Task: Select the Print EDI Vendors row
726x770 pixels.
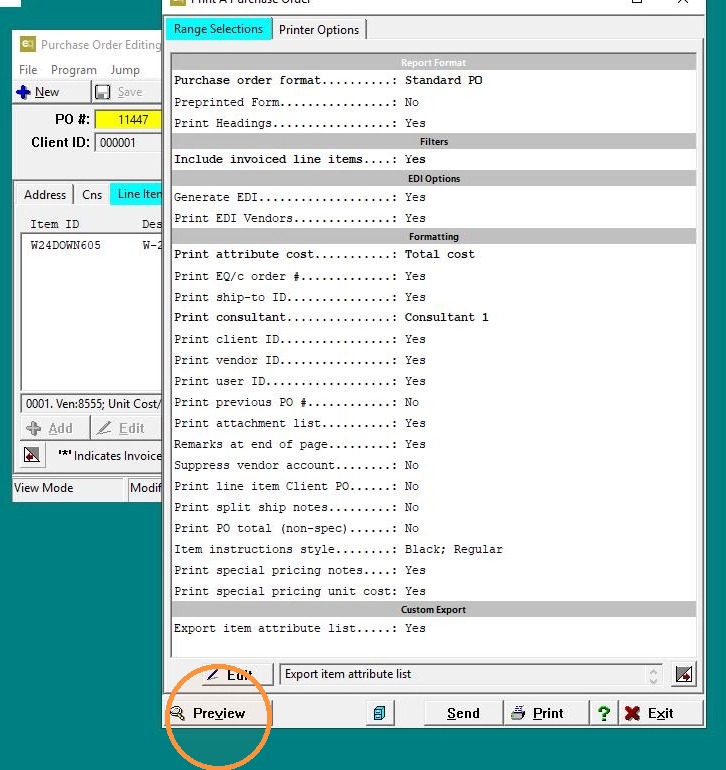Action: [433, 218]
